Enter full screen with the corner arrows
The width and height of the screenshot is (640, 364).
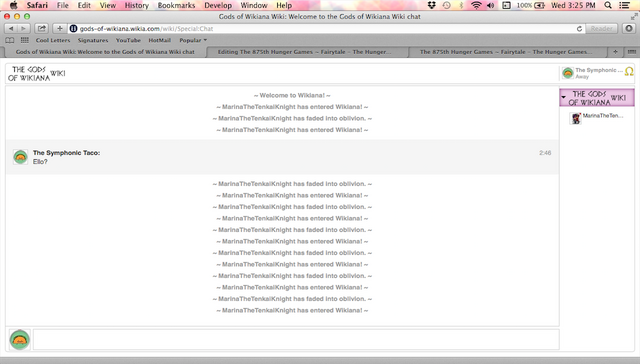coord(634,16)
